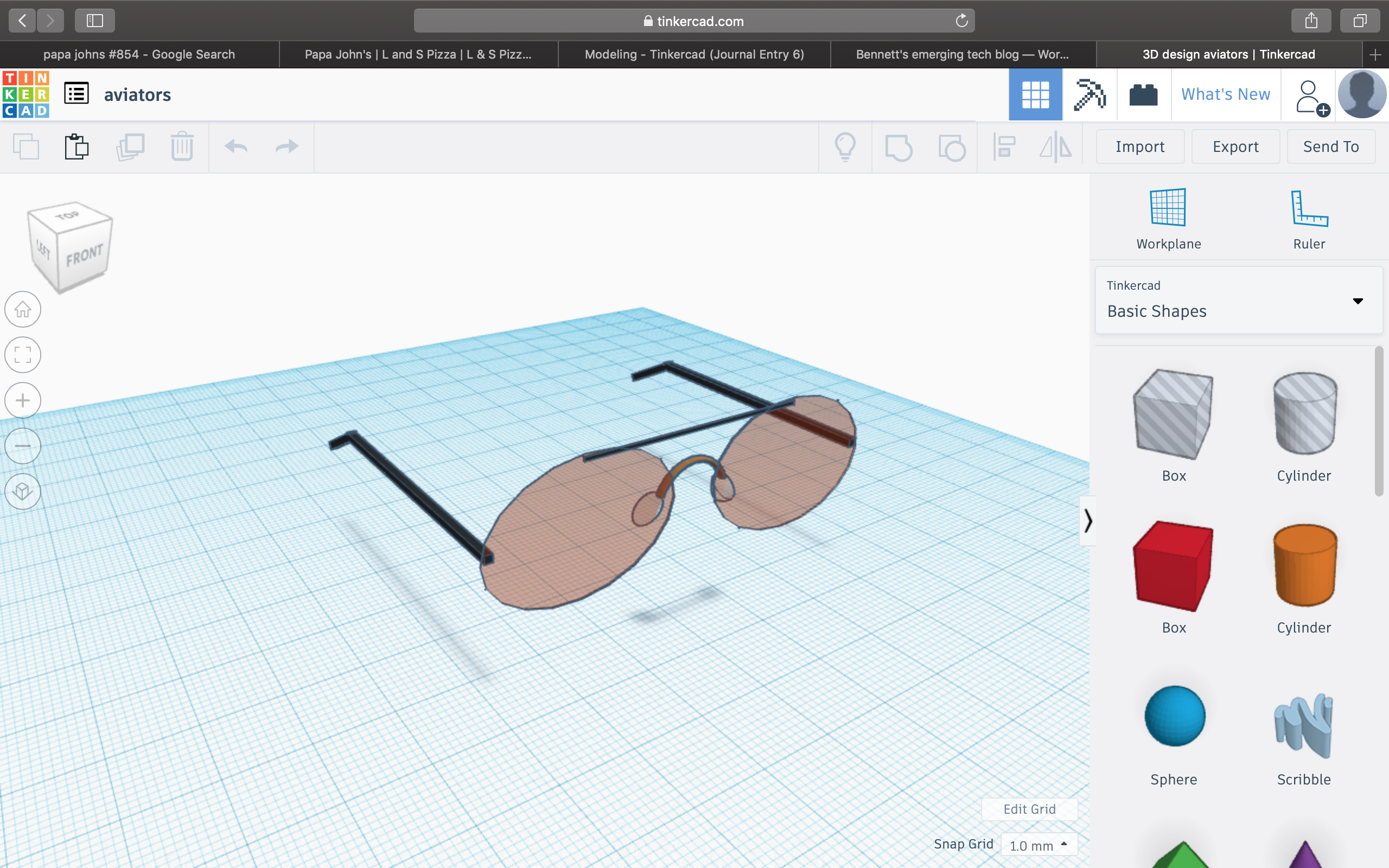Screen dimensions: 1389x868
Task: Toggle the 3D design grid view button
Action: click(x=1035, y=95)
